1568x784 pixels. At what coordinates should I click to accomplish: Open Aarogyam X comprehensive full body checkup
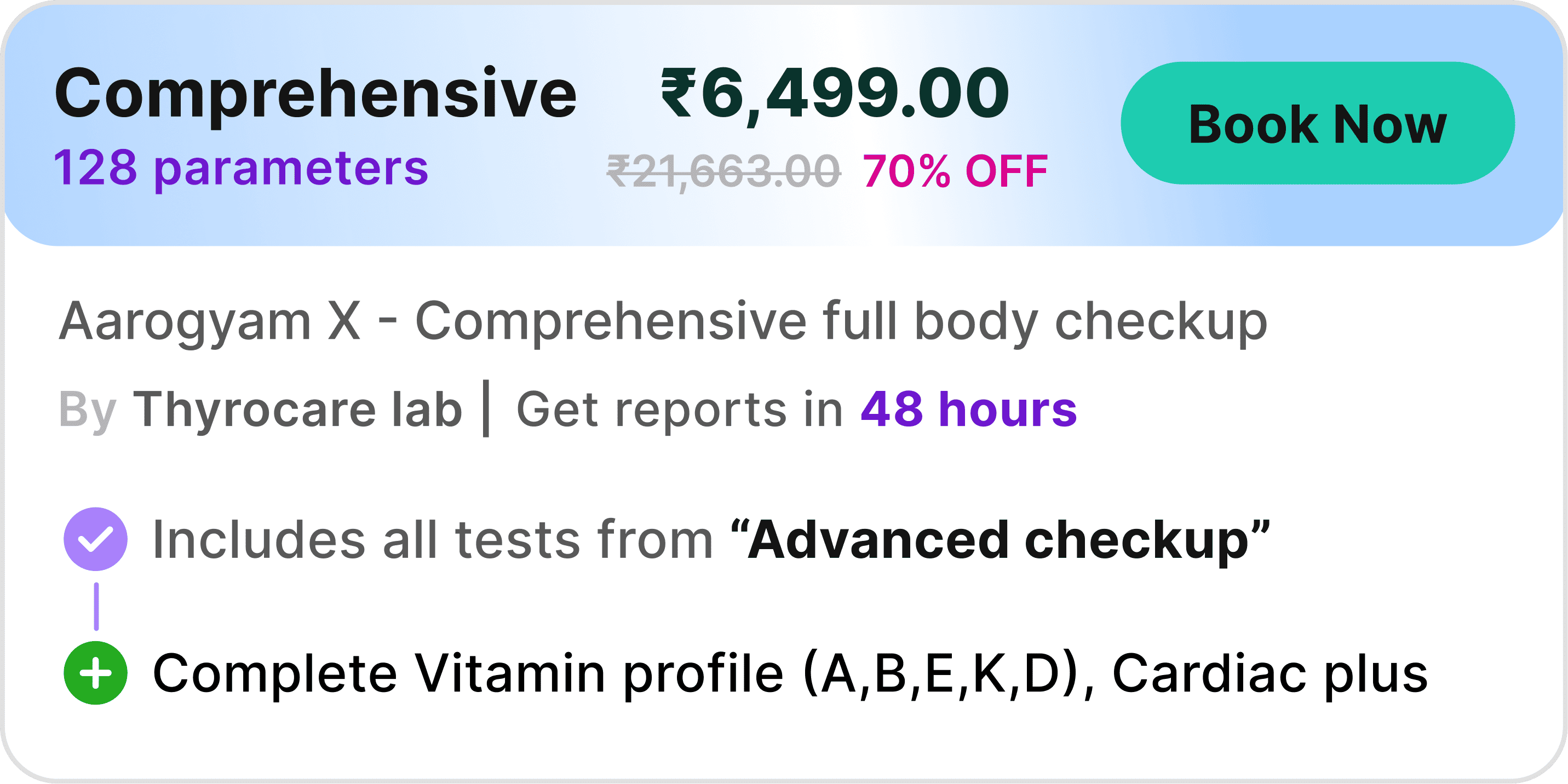662,321
